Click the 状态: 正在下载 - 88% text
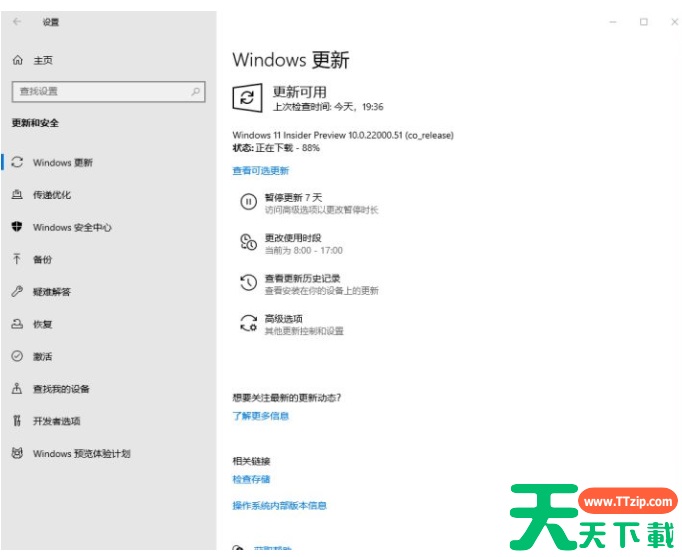The image size is (682, 557). tap(276, 148)
